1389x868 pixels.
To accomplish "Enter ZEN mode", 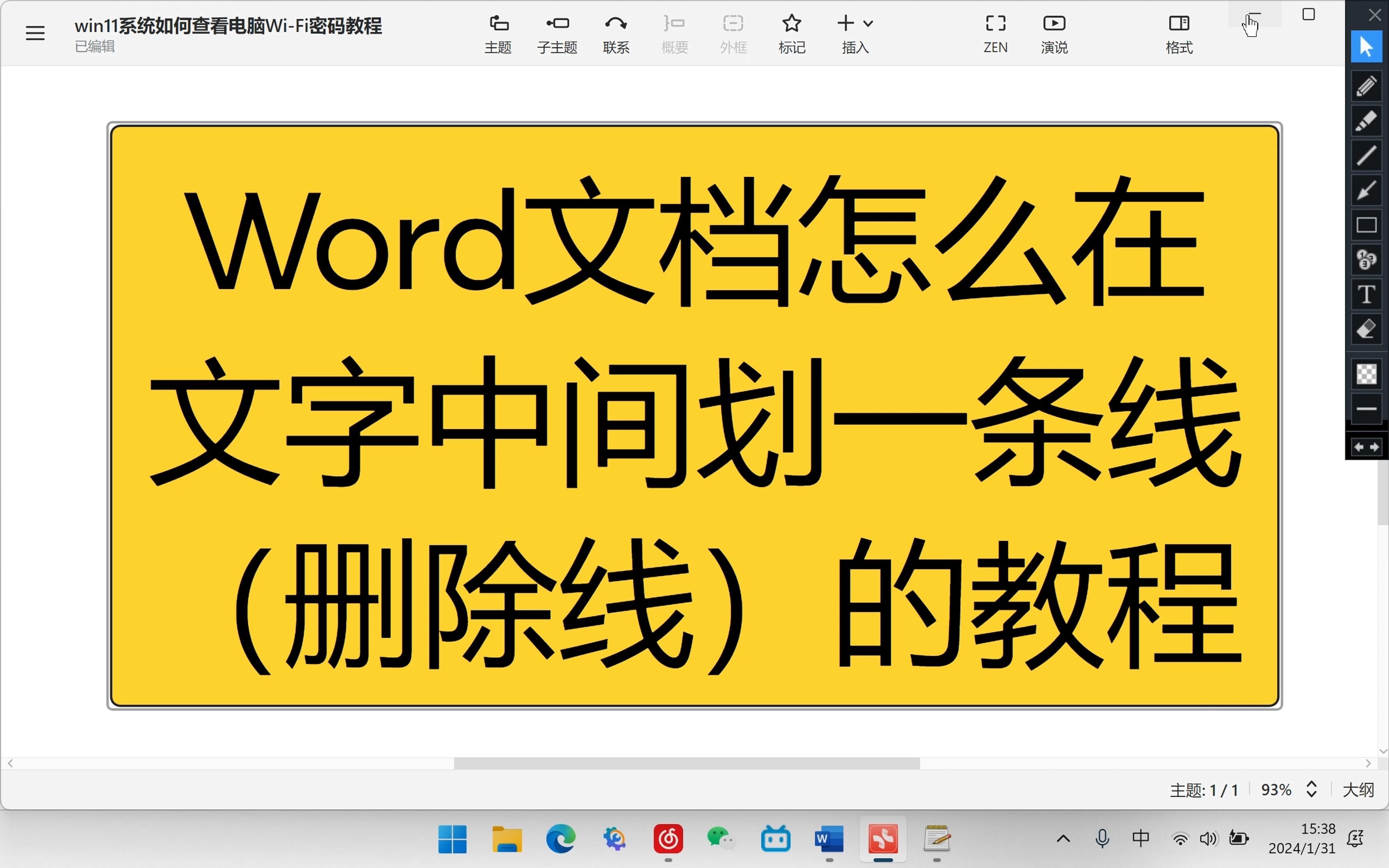I will pyautogui.click(x=995, y=33).
